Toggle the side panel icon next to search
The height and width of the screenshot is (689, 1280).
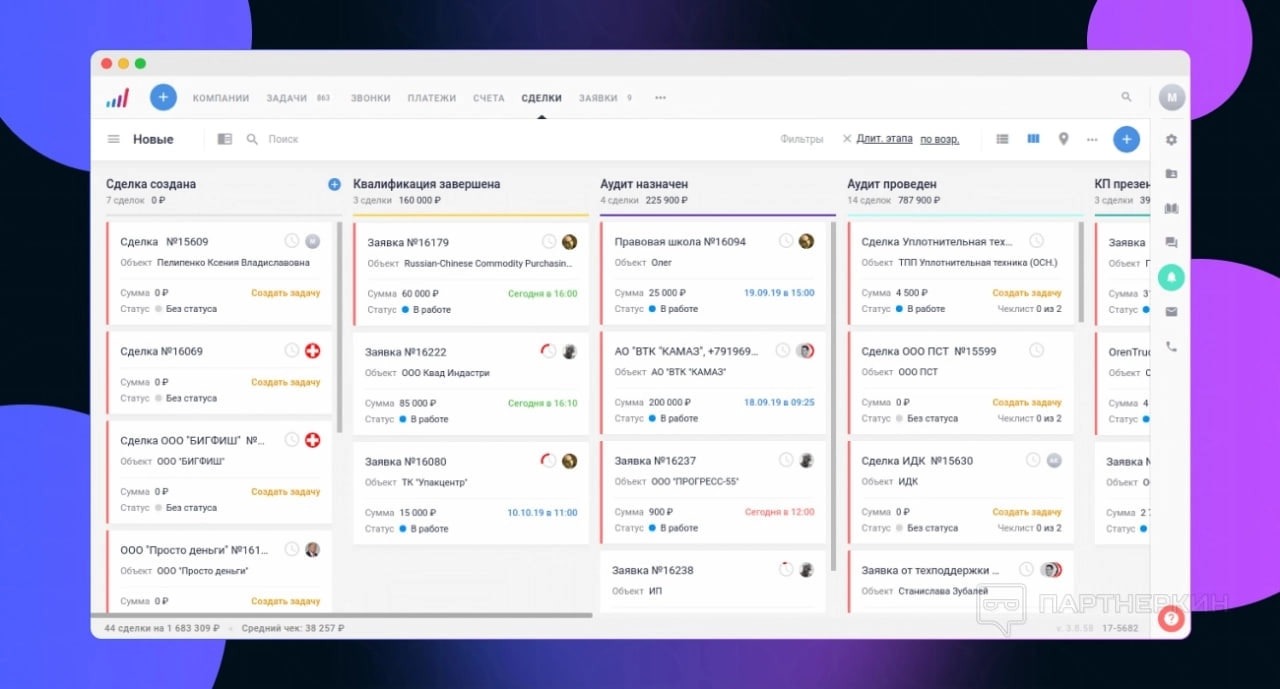point(225,139)
